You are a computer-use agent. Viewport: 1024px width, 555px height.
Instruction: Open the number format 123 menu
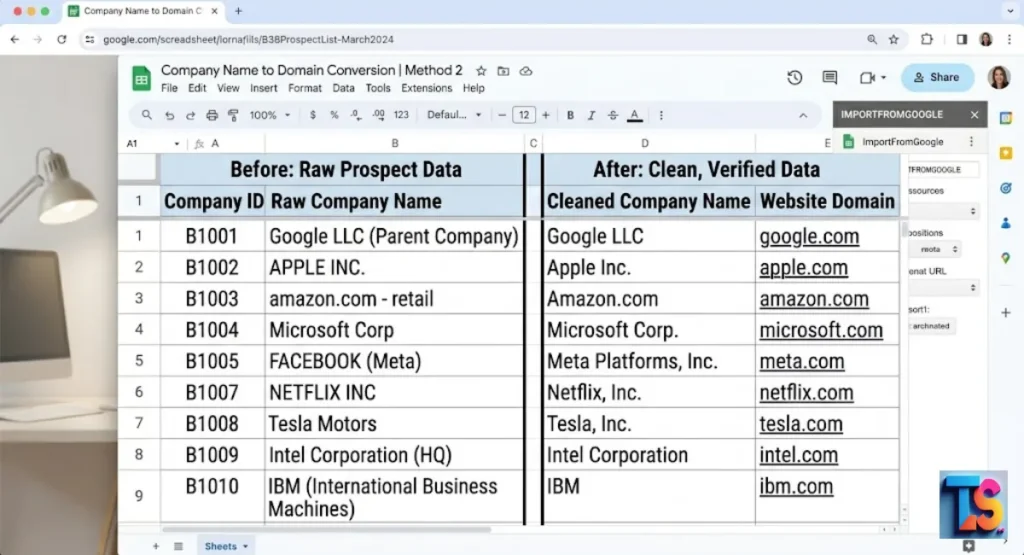tap(401, 115)
